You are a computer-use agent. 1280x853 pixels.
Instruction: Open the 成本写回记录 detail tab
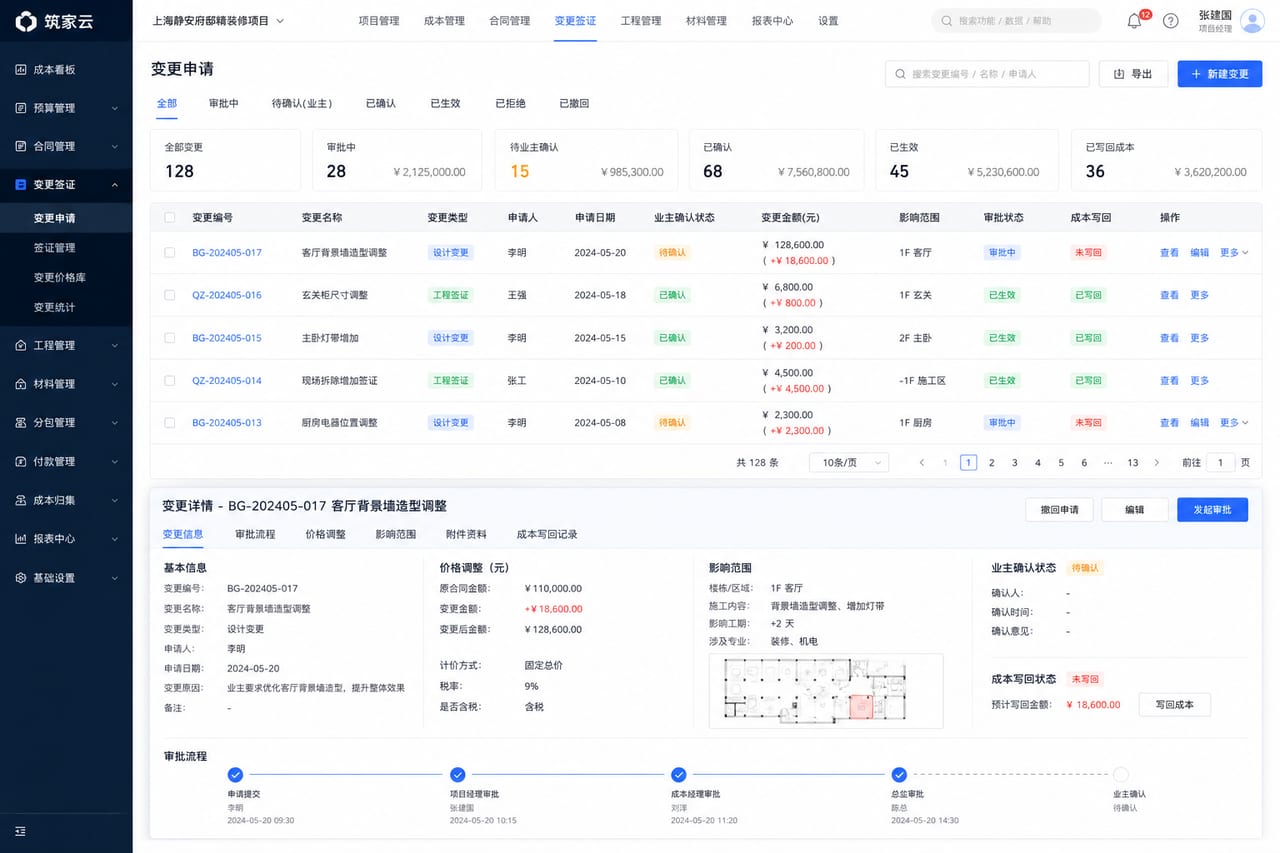[x=547, y=535]
